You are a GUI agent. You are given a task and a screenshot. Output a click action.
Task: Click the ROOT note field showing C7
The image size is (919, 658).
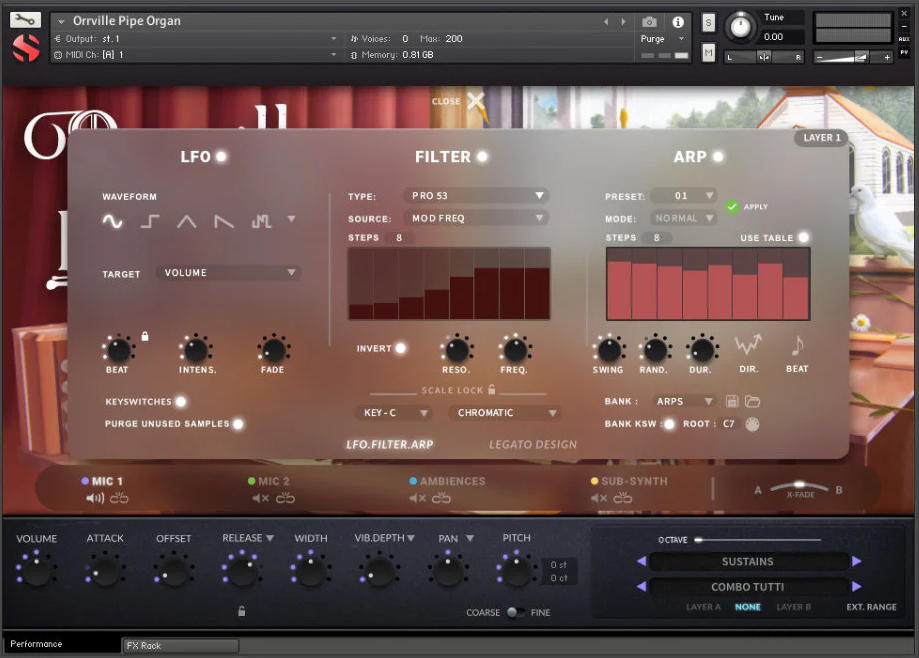(x=727, y=424)
